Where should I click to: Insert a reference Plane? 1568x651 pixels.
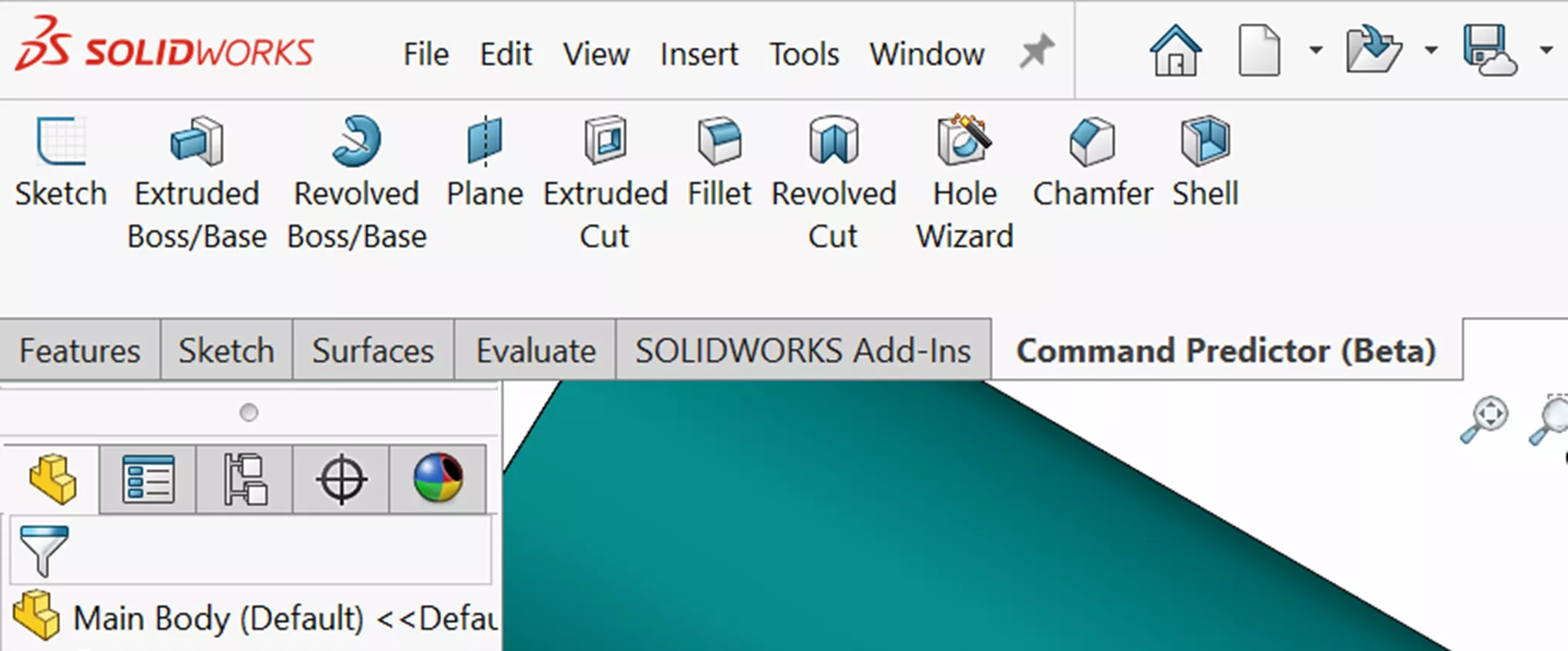(x=484, y=142)
